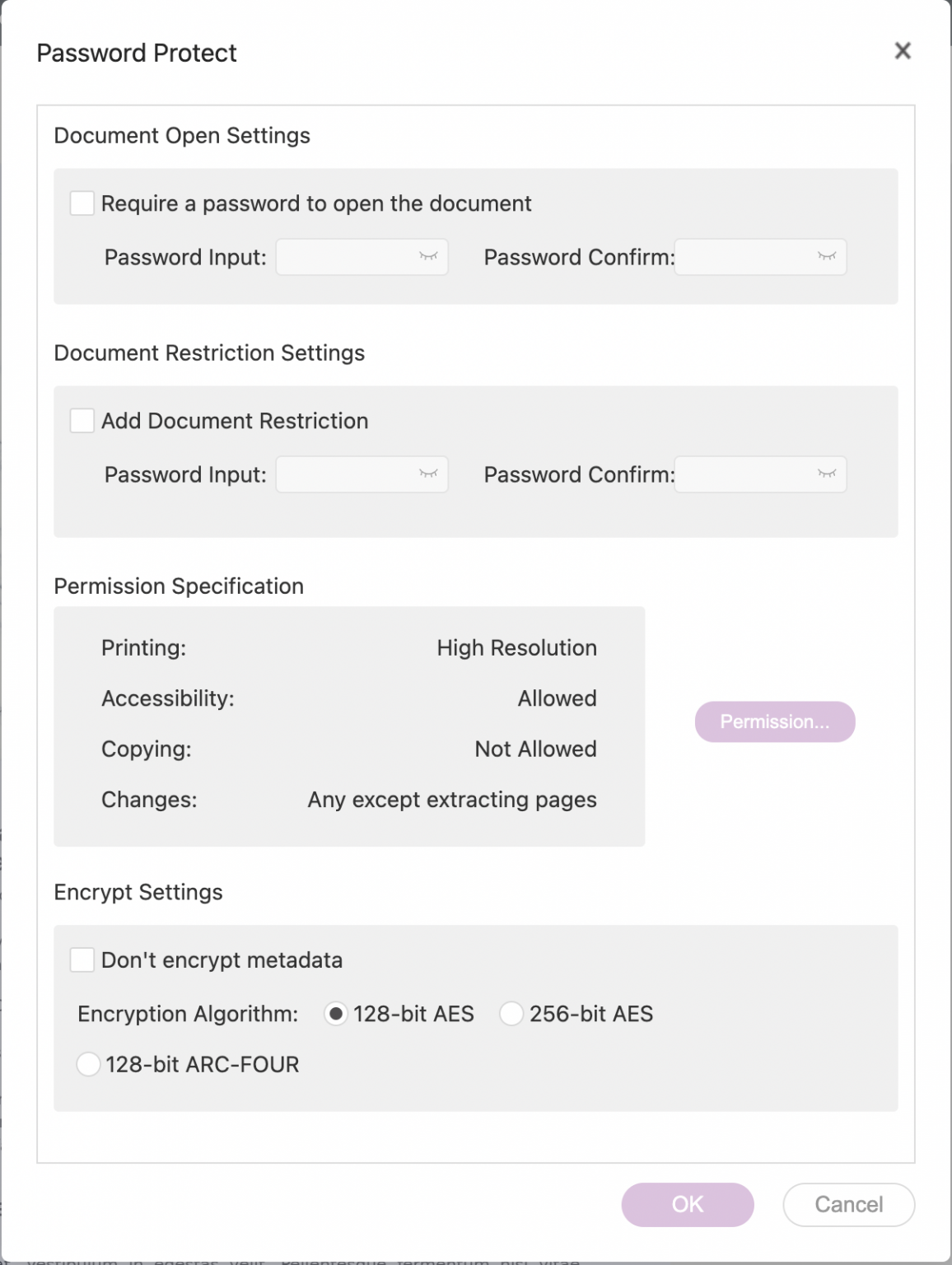Enable Don't encrypt metadata option

82,959
